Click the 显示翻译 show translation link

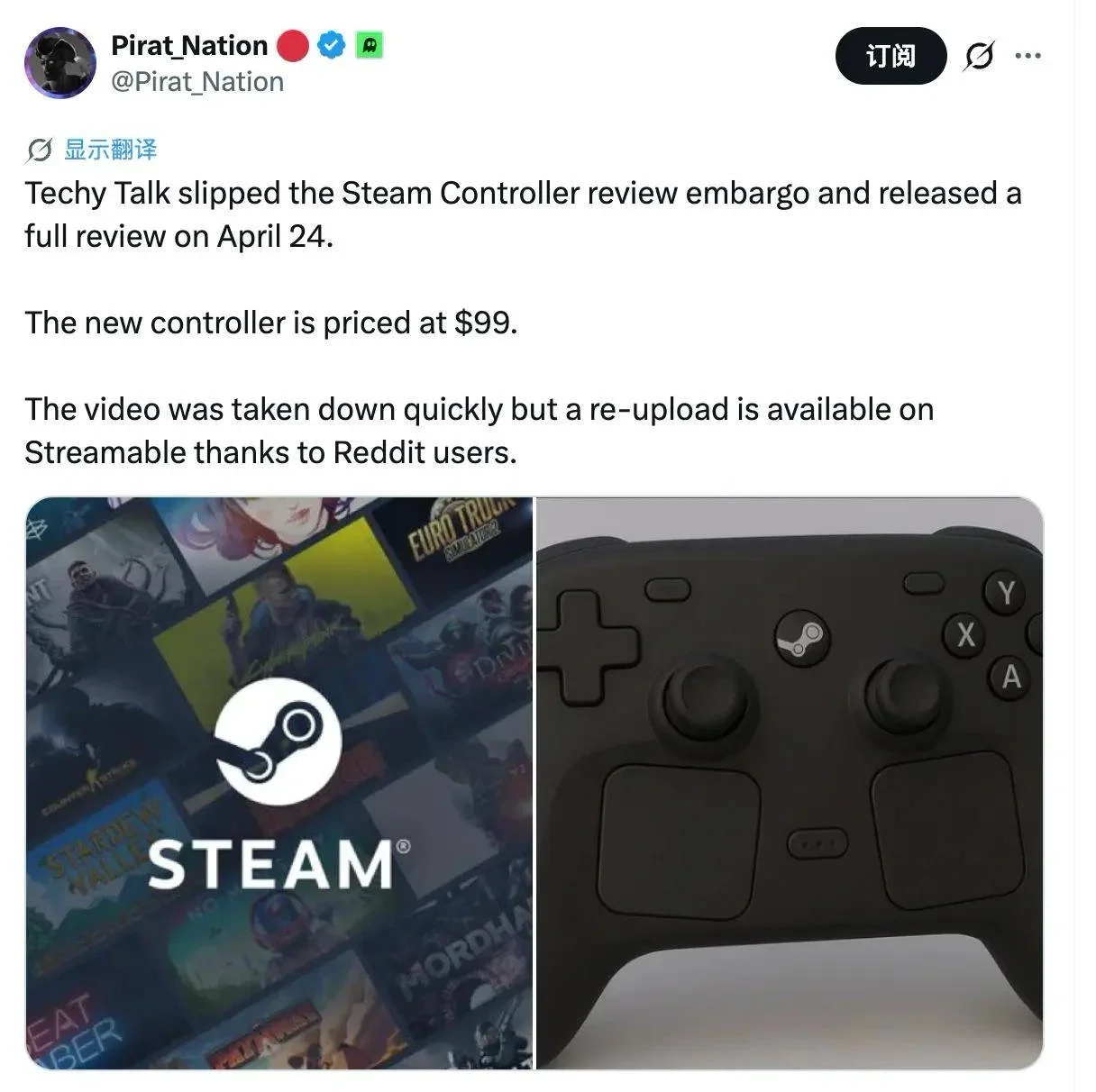(x=110, y=150)
